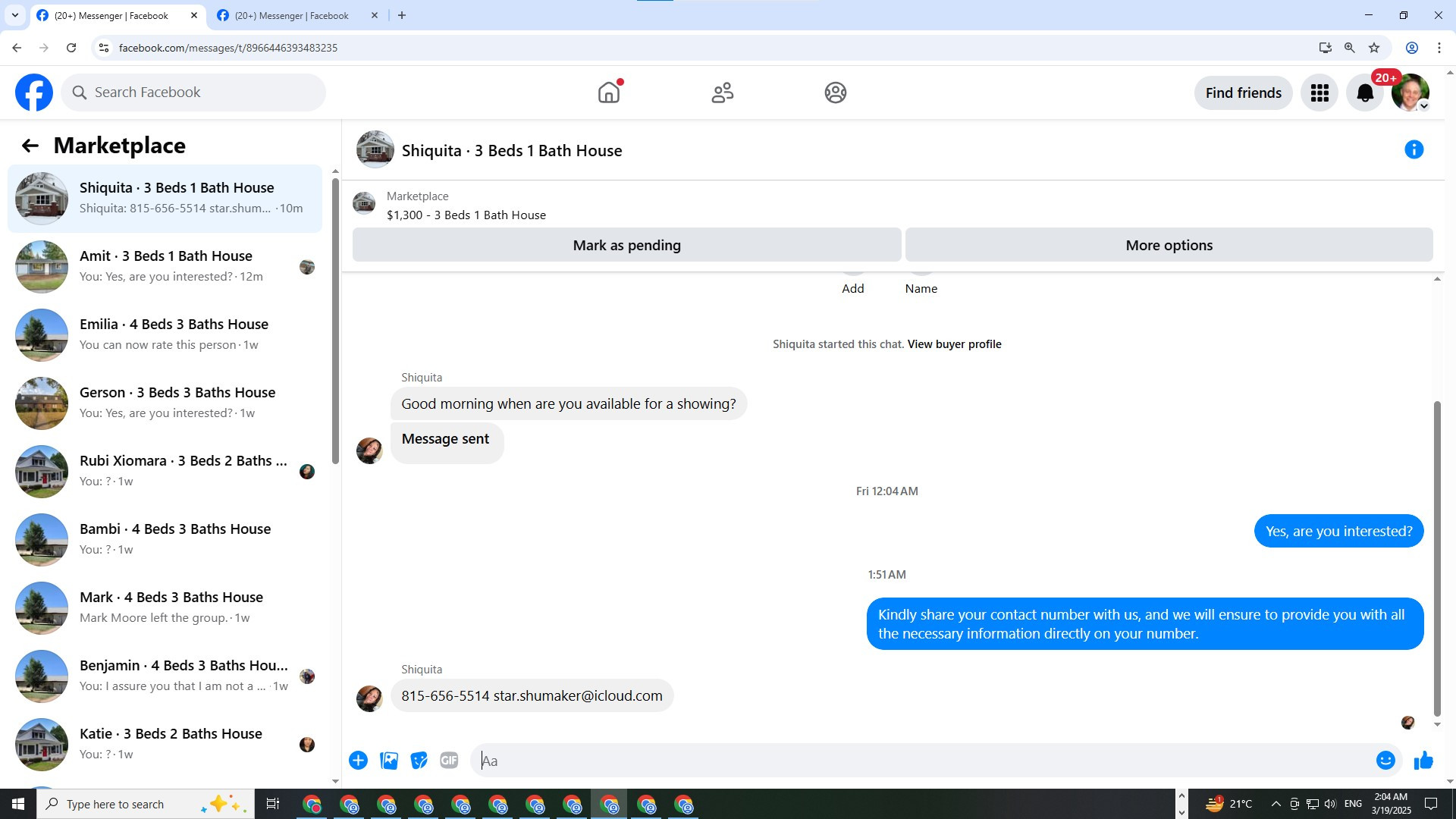Close the first Messenger browser tab
The width and height of the screenshot is (1456, 819).
pyautogui.click(x=193, y=15)
